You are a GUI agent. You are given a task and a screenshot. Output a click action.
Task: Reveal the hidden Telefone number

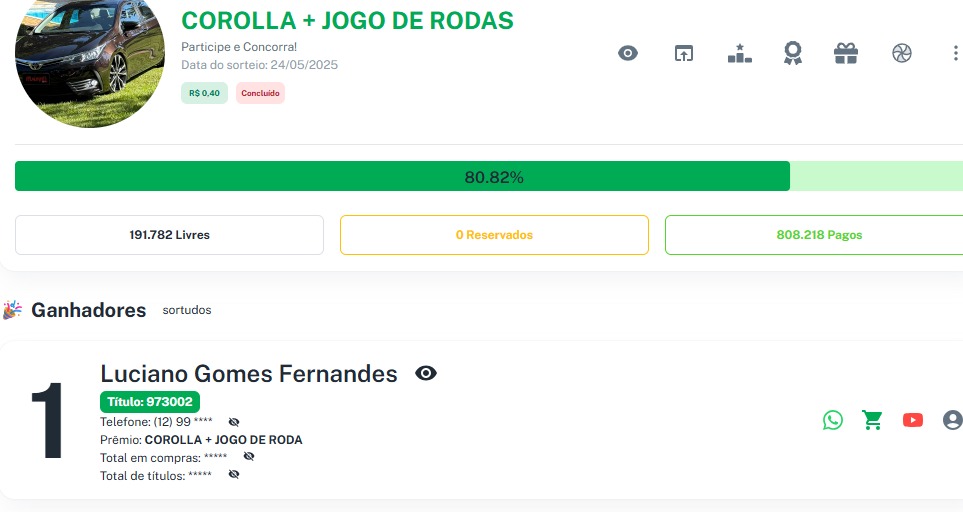pyautogui.click(x=234, y=422)
